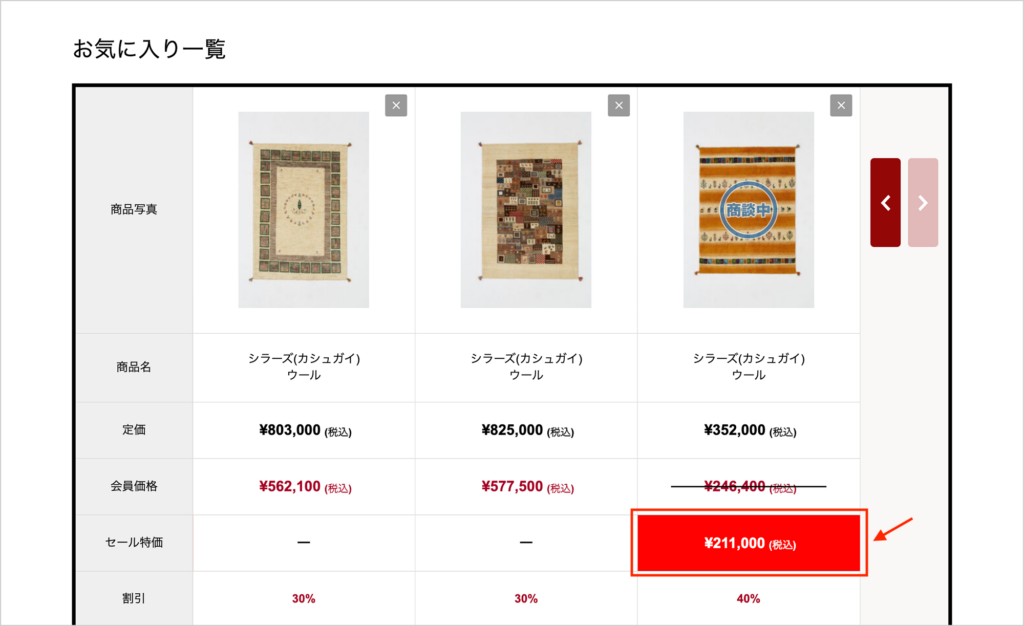Click second product name シラーズ(カシュガイ)
This screenshot has width=1024, height=626.
526,358
